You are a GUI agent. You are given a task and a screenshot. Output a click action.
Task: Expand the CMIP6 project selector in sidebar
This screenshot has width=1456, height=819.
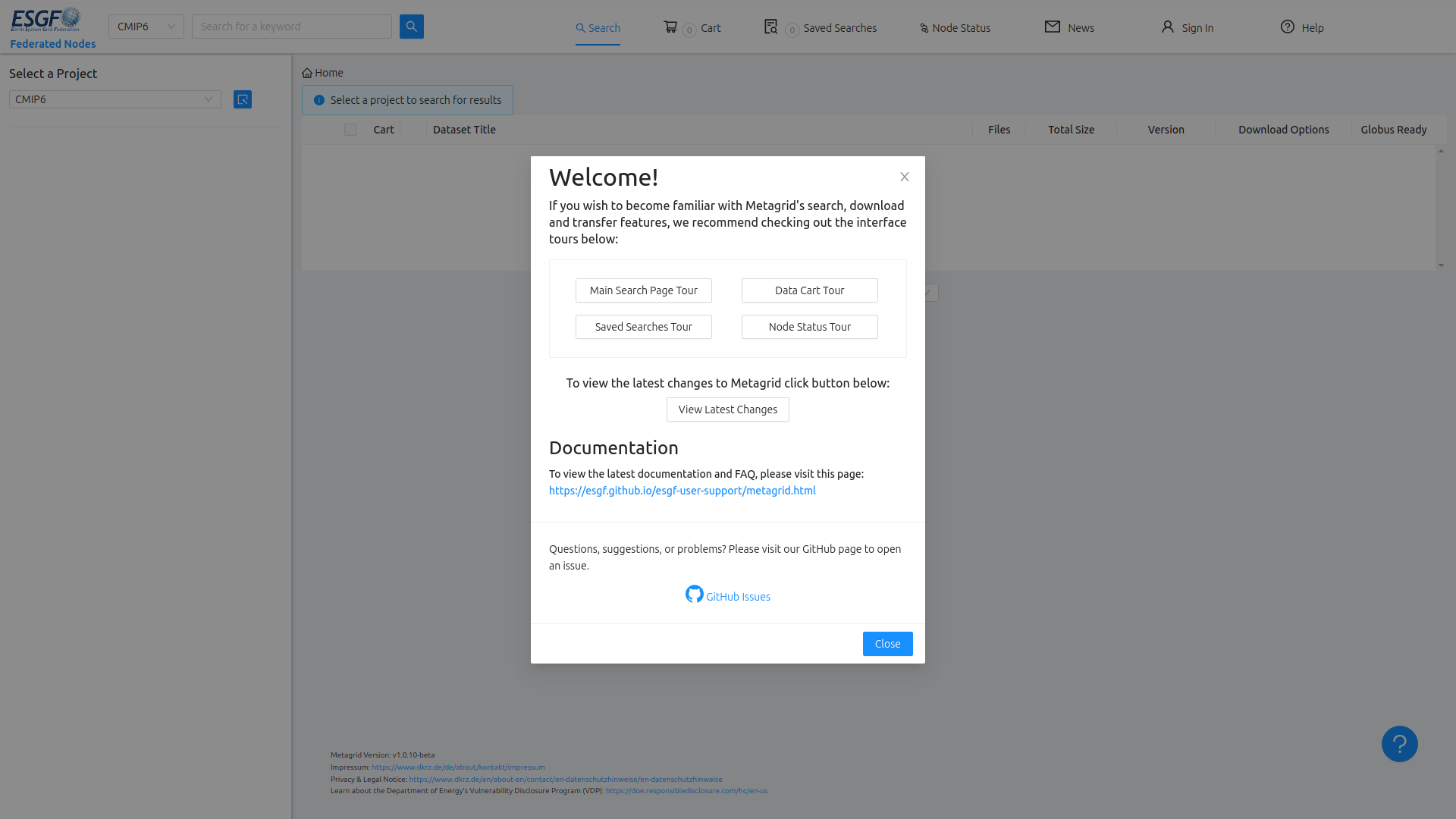pos(115,99)
